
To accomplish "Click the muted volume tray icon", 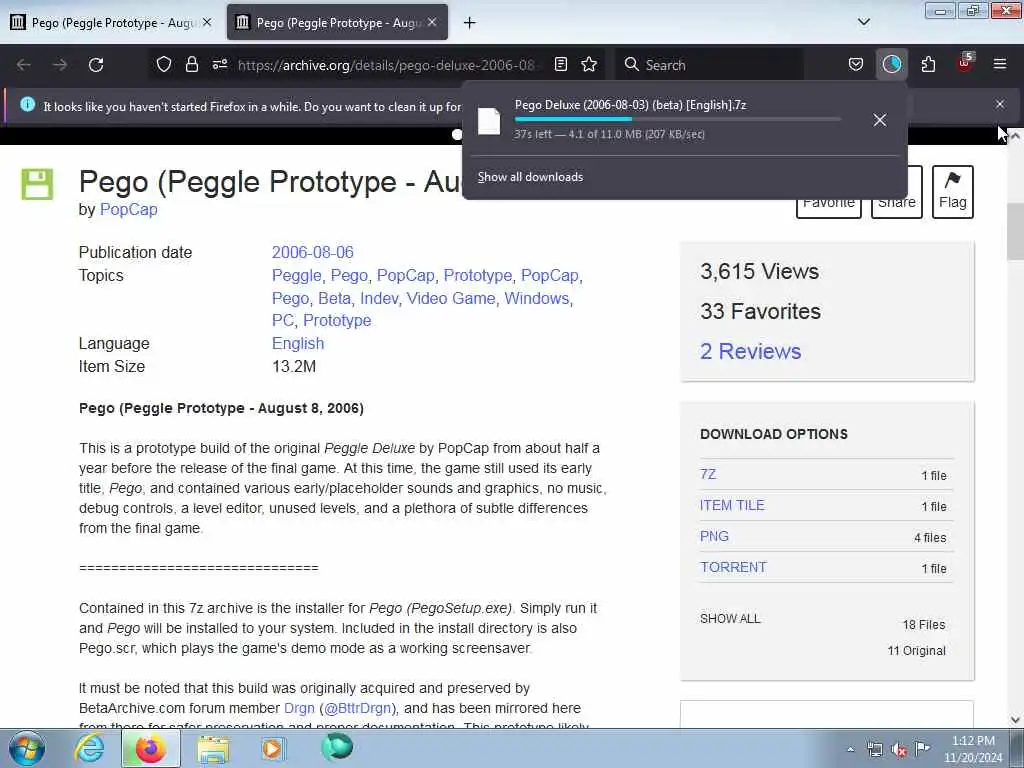I will [x=899, y=750].
